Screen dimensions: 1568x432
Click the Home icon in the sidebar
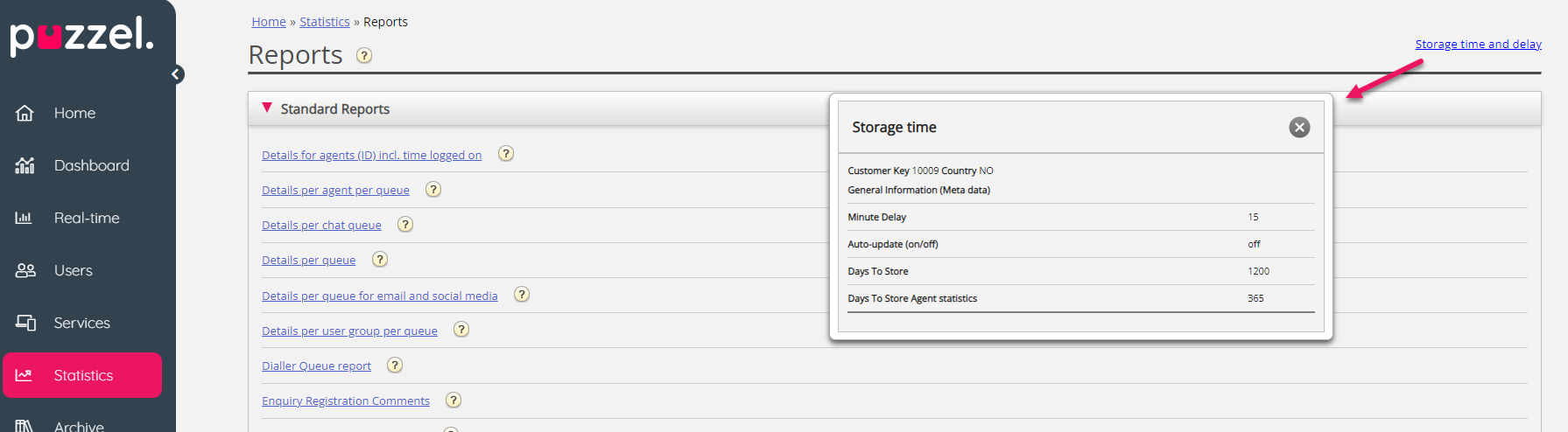click(25, 113)
